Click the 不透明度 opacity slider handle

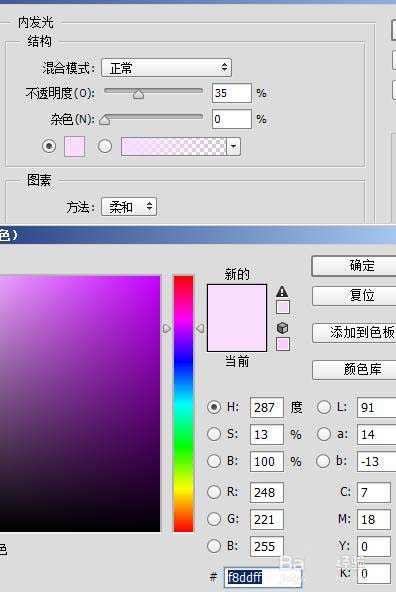[139, 94]
